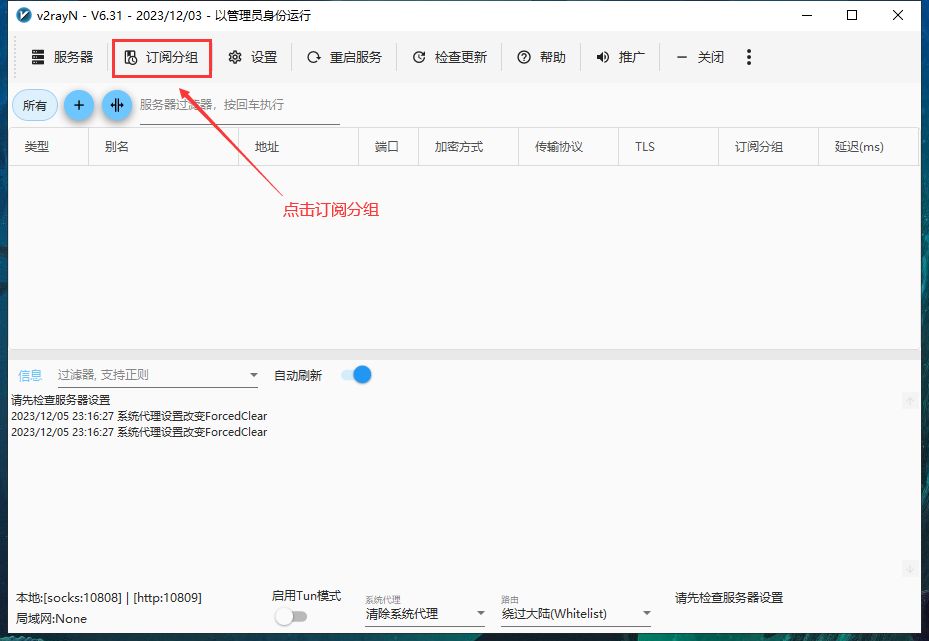This screenshot has width=929, height=641.
Task: Sort by the Latency (延迟(ms)) column header
Action: coord(859,147)
